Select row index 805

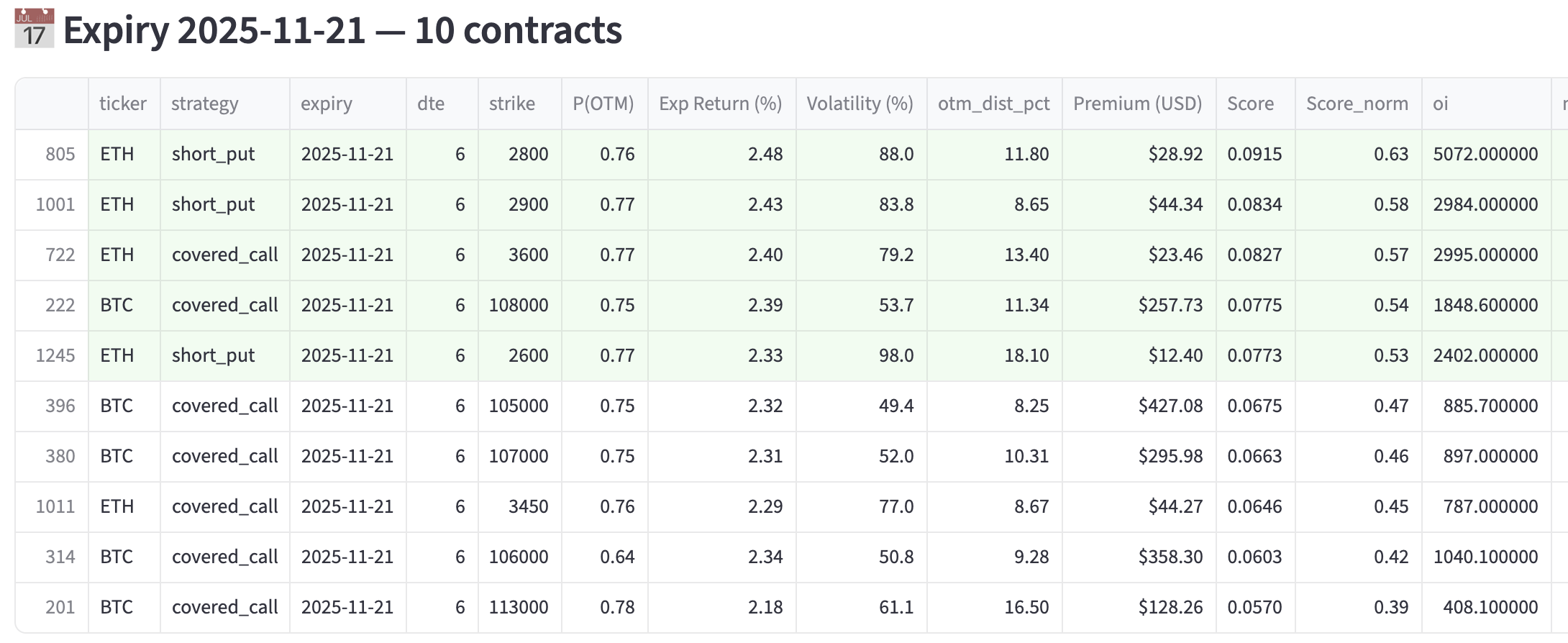click(x=60, y=154)
